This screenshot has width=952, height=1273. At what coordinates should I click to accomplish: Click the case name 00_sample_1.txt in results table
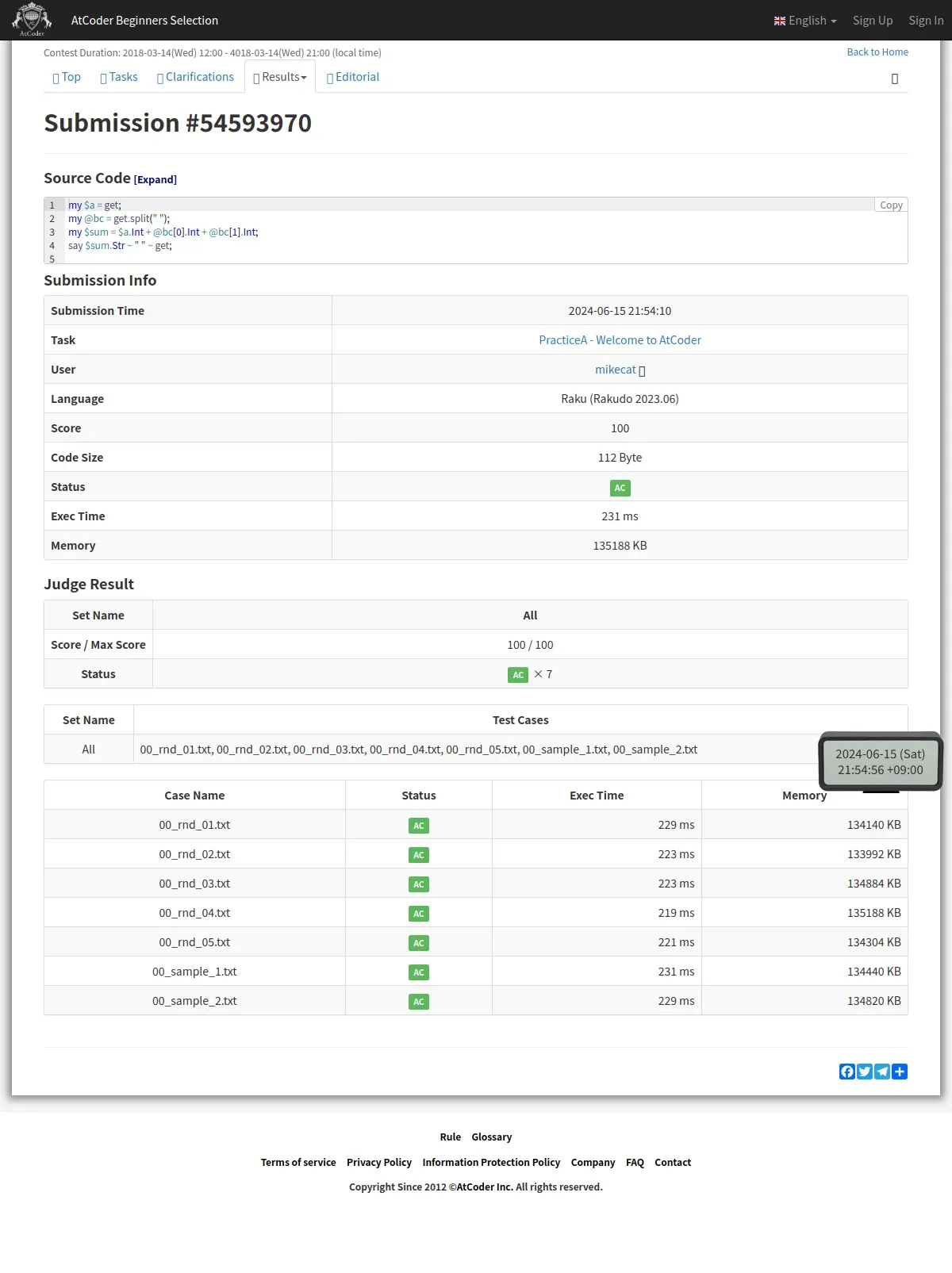point(194,972)
